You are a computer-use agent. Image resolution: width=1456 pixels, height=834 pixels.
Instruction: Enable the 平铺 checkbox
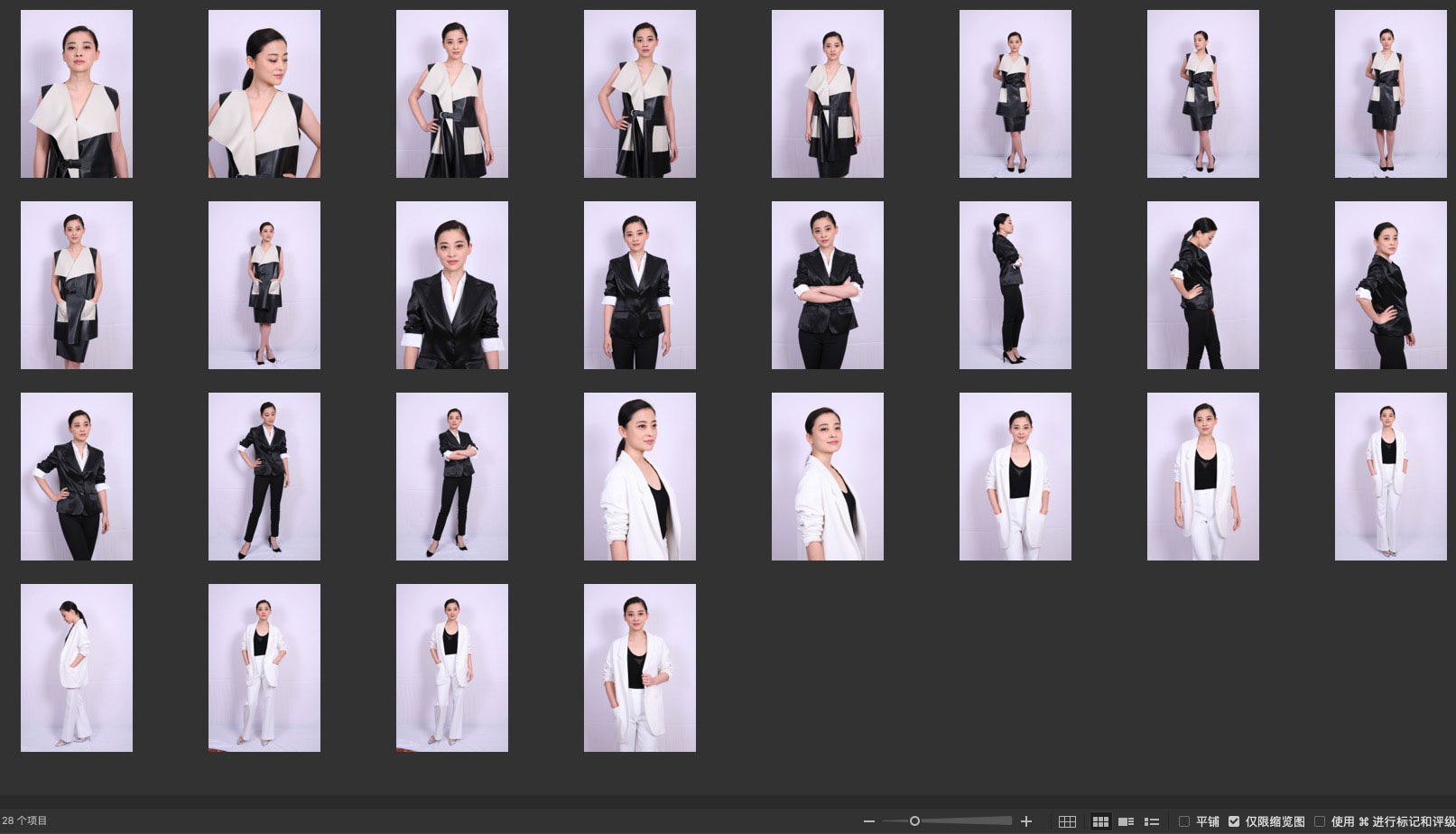[x=1184, y=821]
